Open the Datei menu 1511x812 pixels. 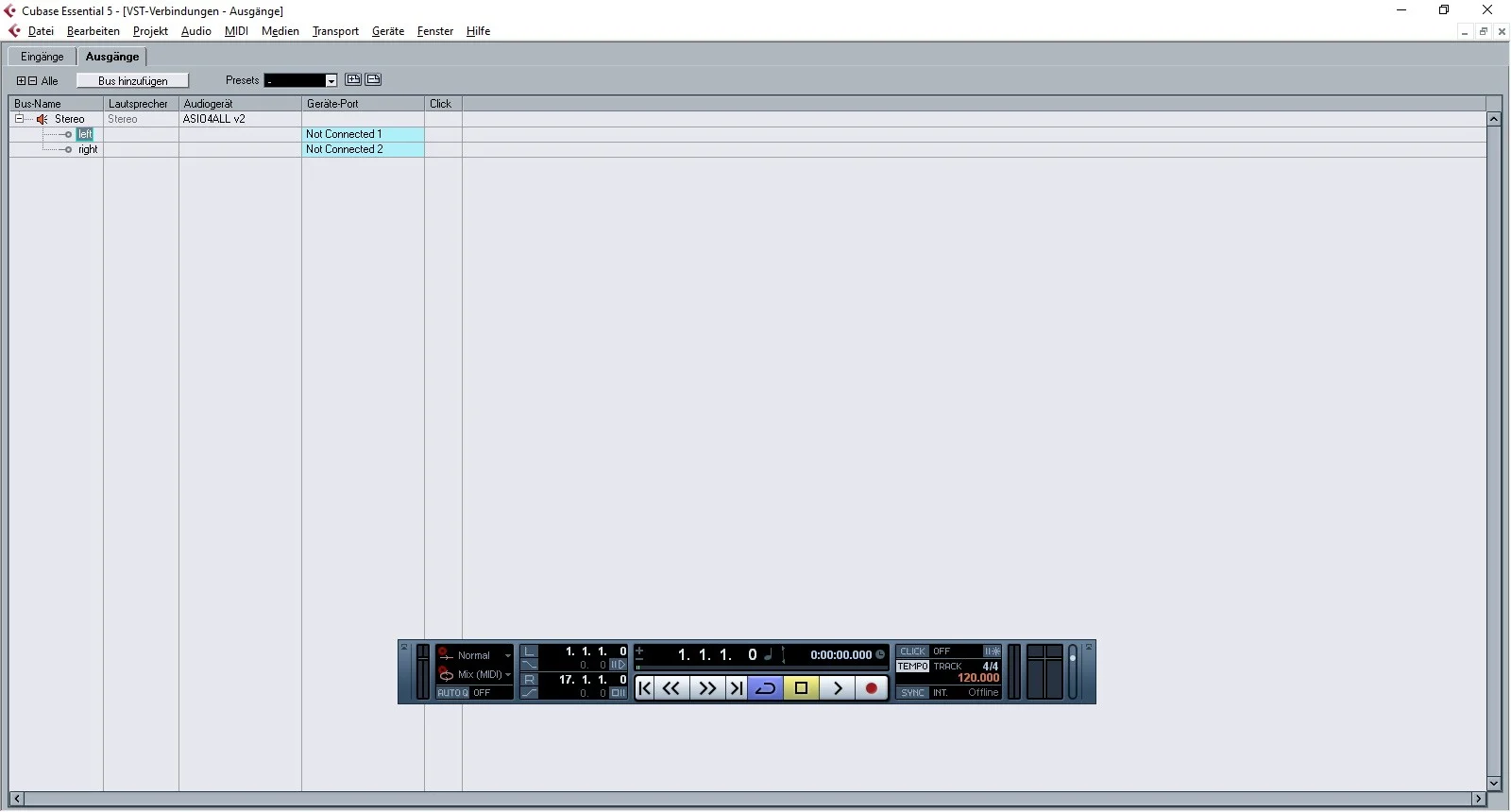[41, 31]
